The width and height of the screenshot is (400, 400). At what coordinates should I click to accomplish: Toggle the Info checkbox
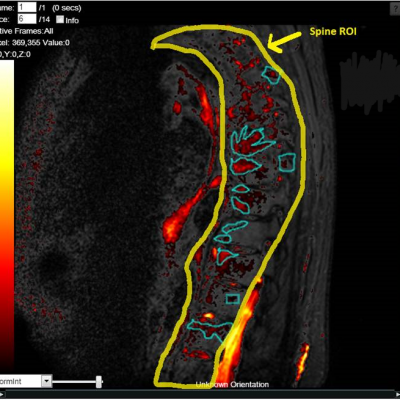[60, 19]
